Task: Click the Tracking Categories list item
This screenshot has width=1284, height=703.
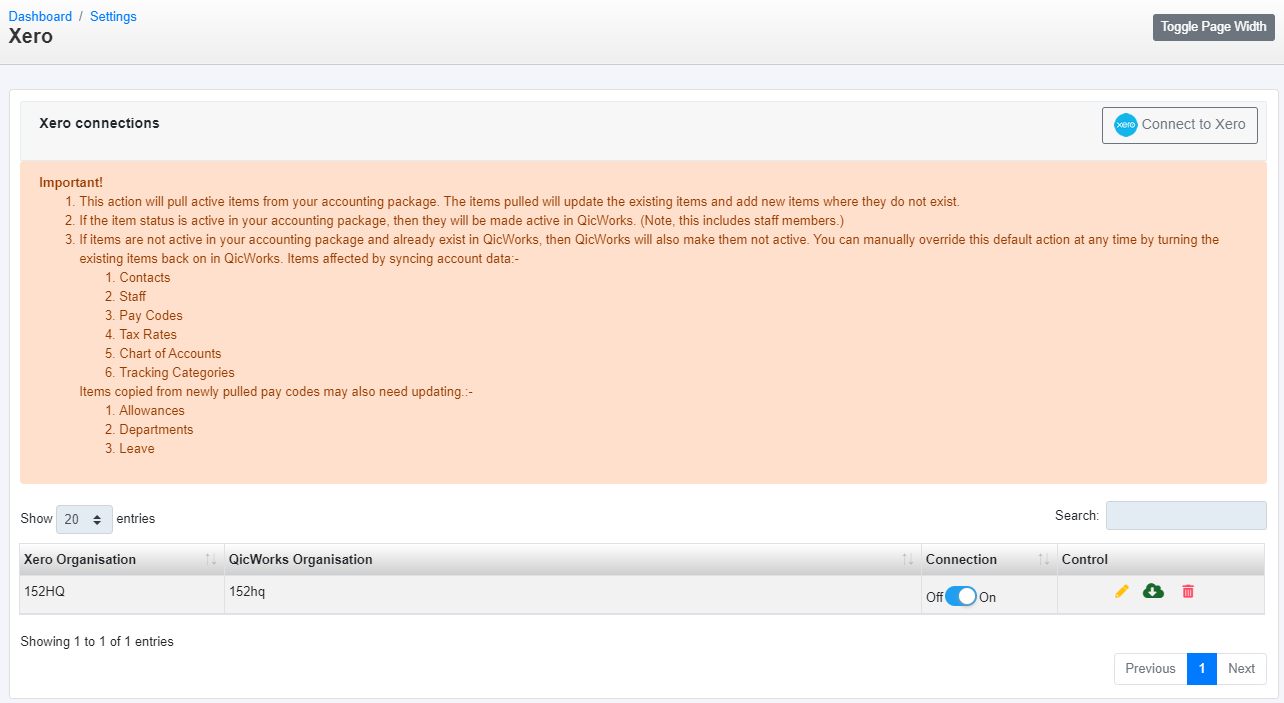Action: 177,372
